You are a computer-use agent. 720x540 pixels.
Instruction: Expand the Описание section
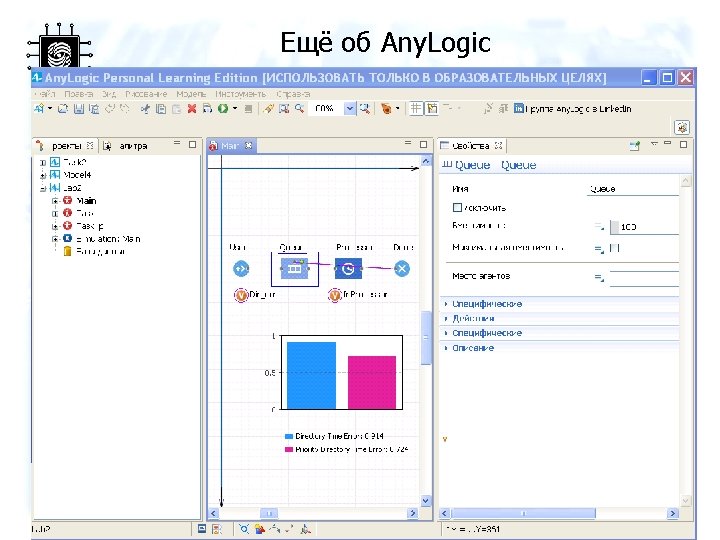point(473,348)
